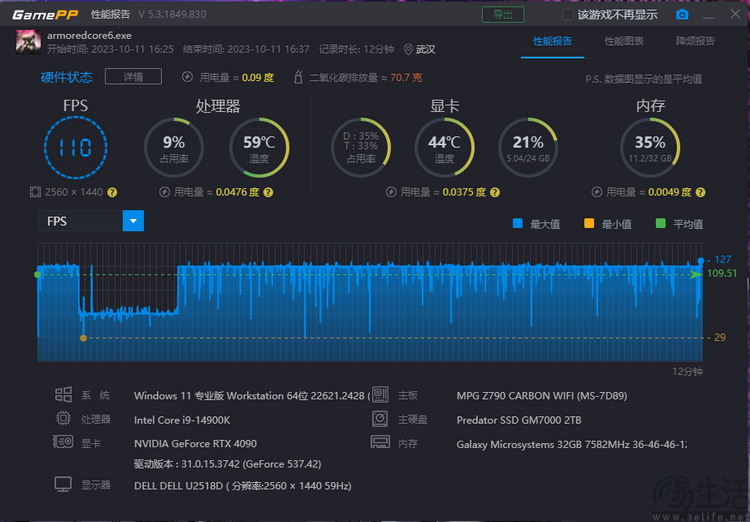Click the green 平均值 legend swatch
750x522 pixels.
pos(661,223)
